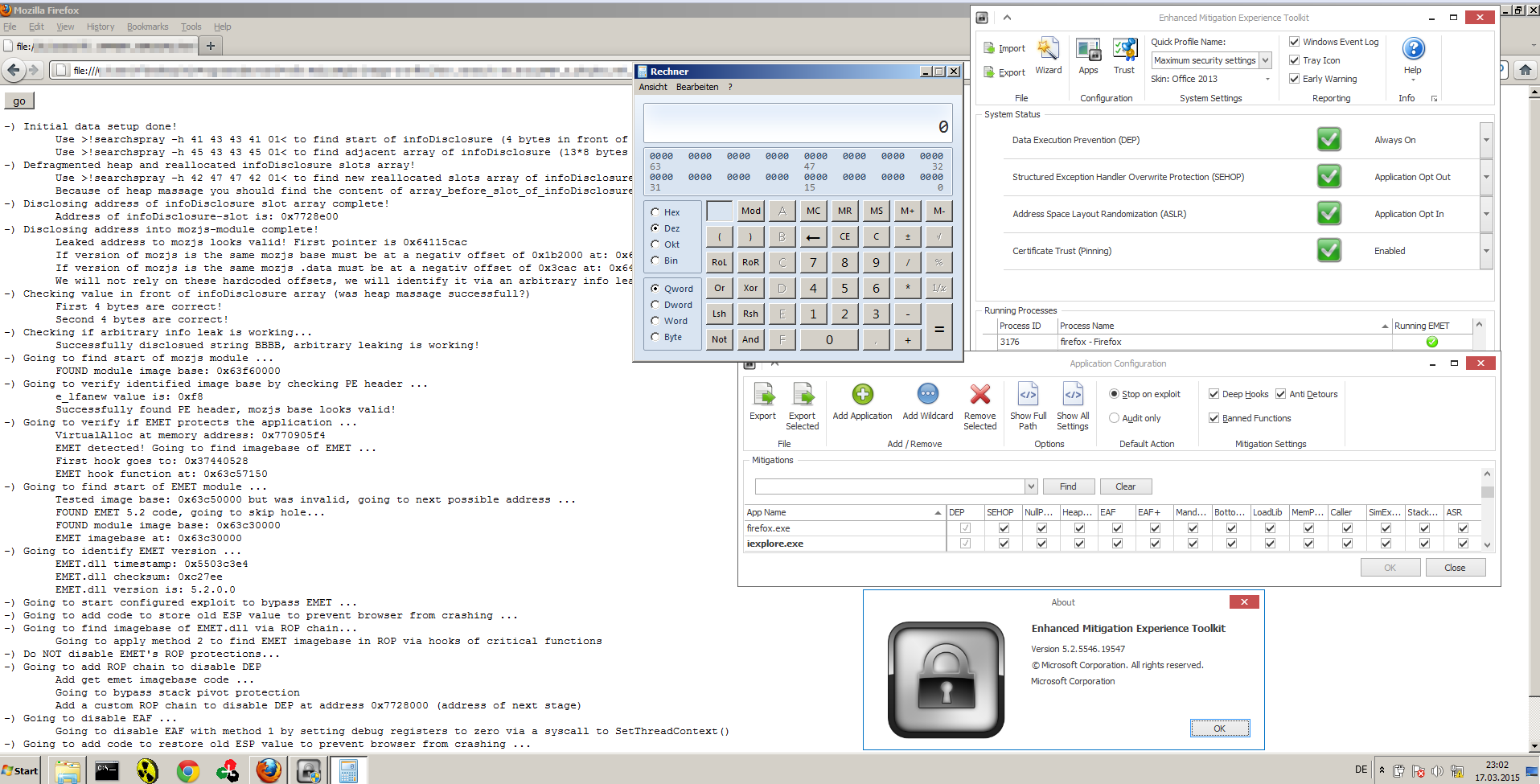This screenshot has height=784, width=1540.
Task: Expand the Certificate Trust dropdown (Enabled)
Action: pos(1486,251)
